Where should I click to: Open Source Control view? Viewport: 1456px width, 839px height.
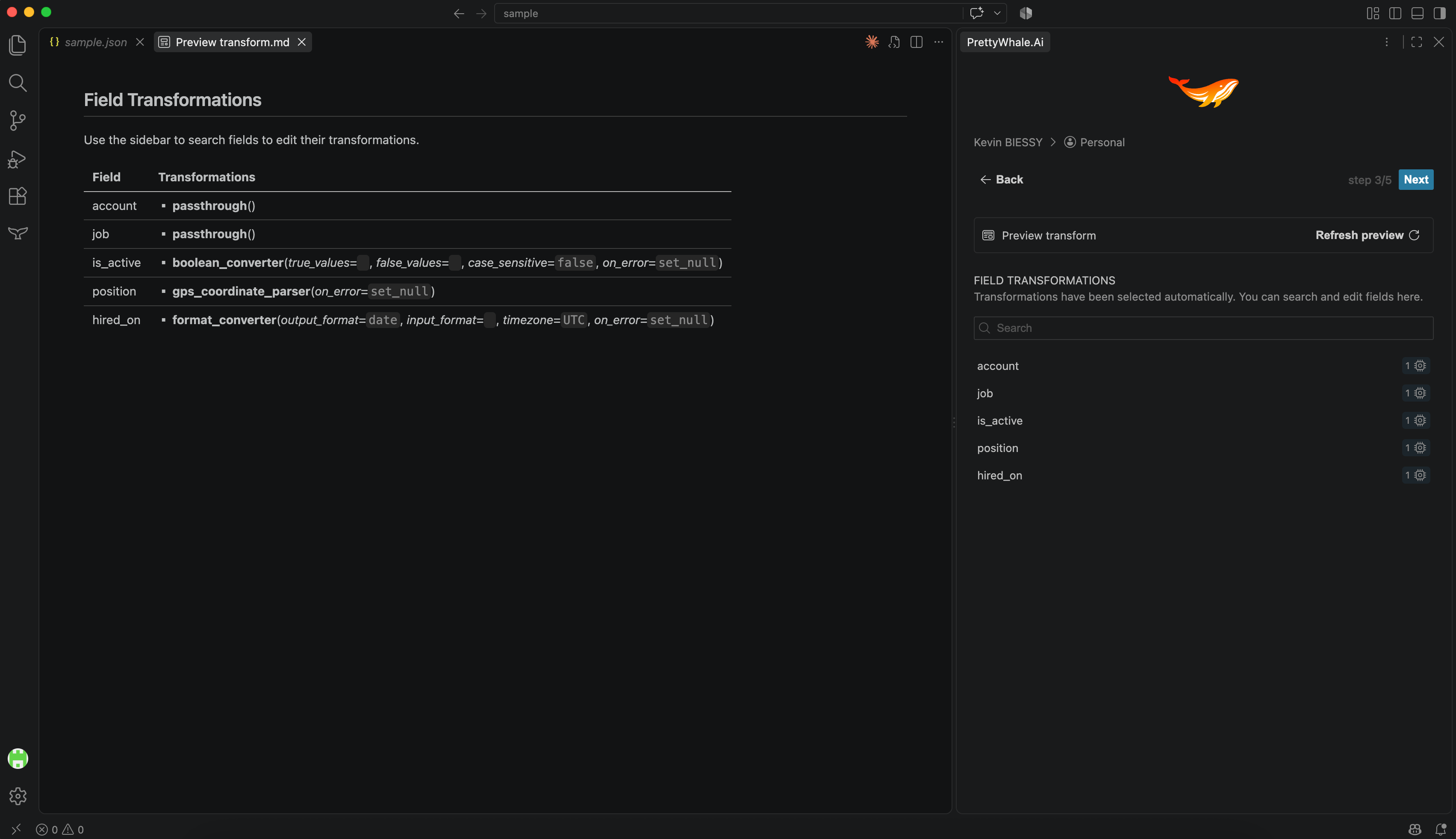click(x=18, y=121)
